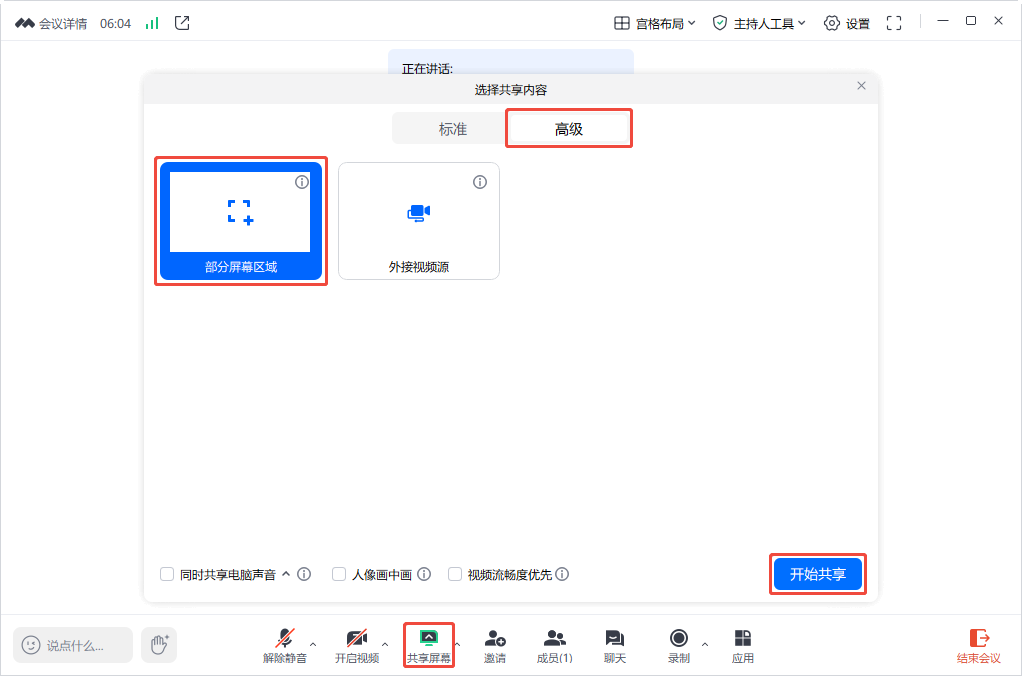
Task: Click the pop-out window icon beside the timer
Action: pos(182,23)
